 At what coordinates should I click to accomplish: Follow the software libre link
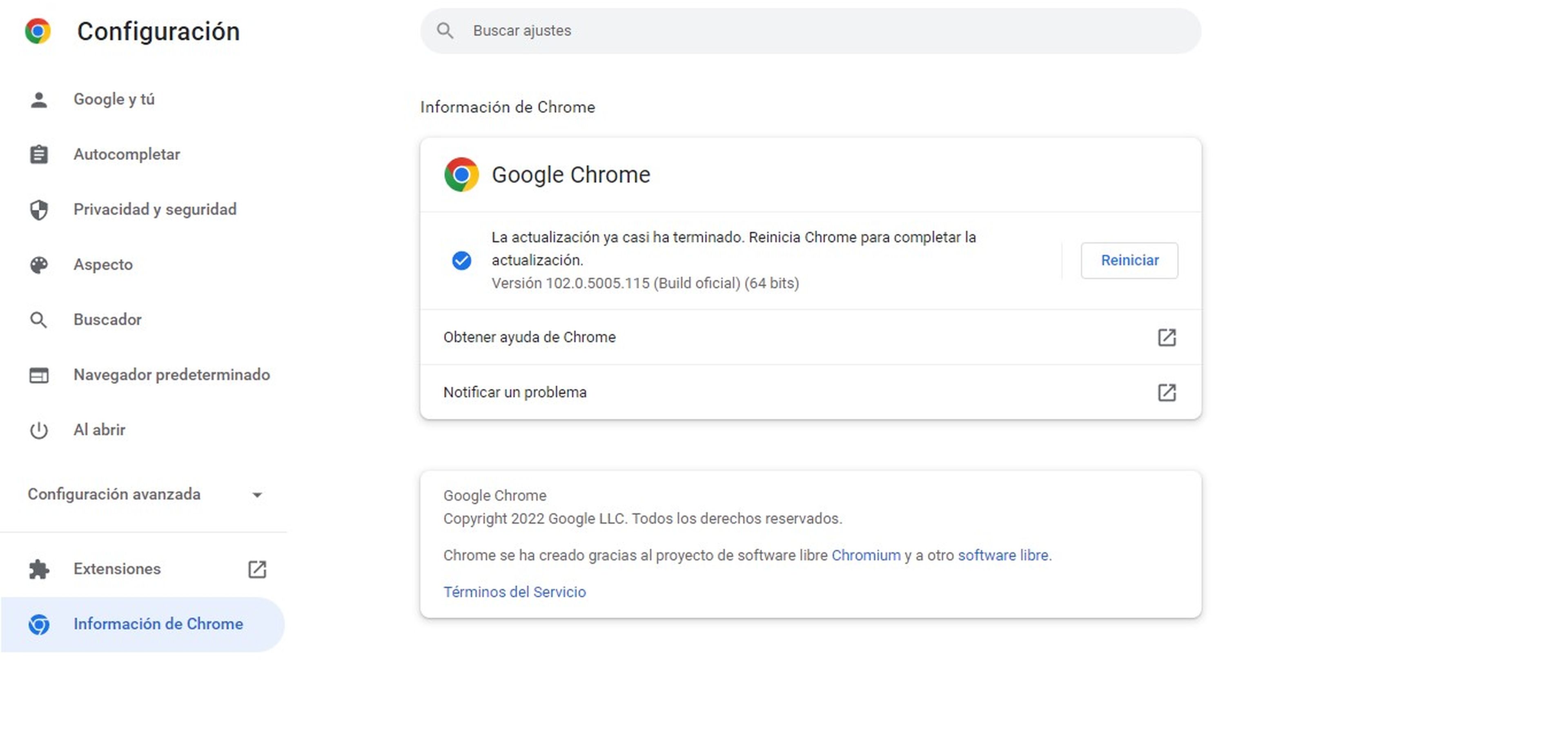(x=1002, y=555)
